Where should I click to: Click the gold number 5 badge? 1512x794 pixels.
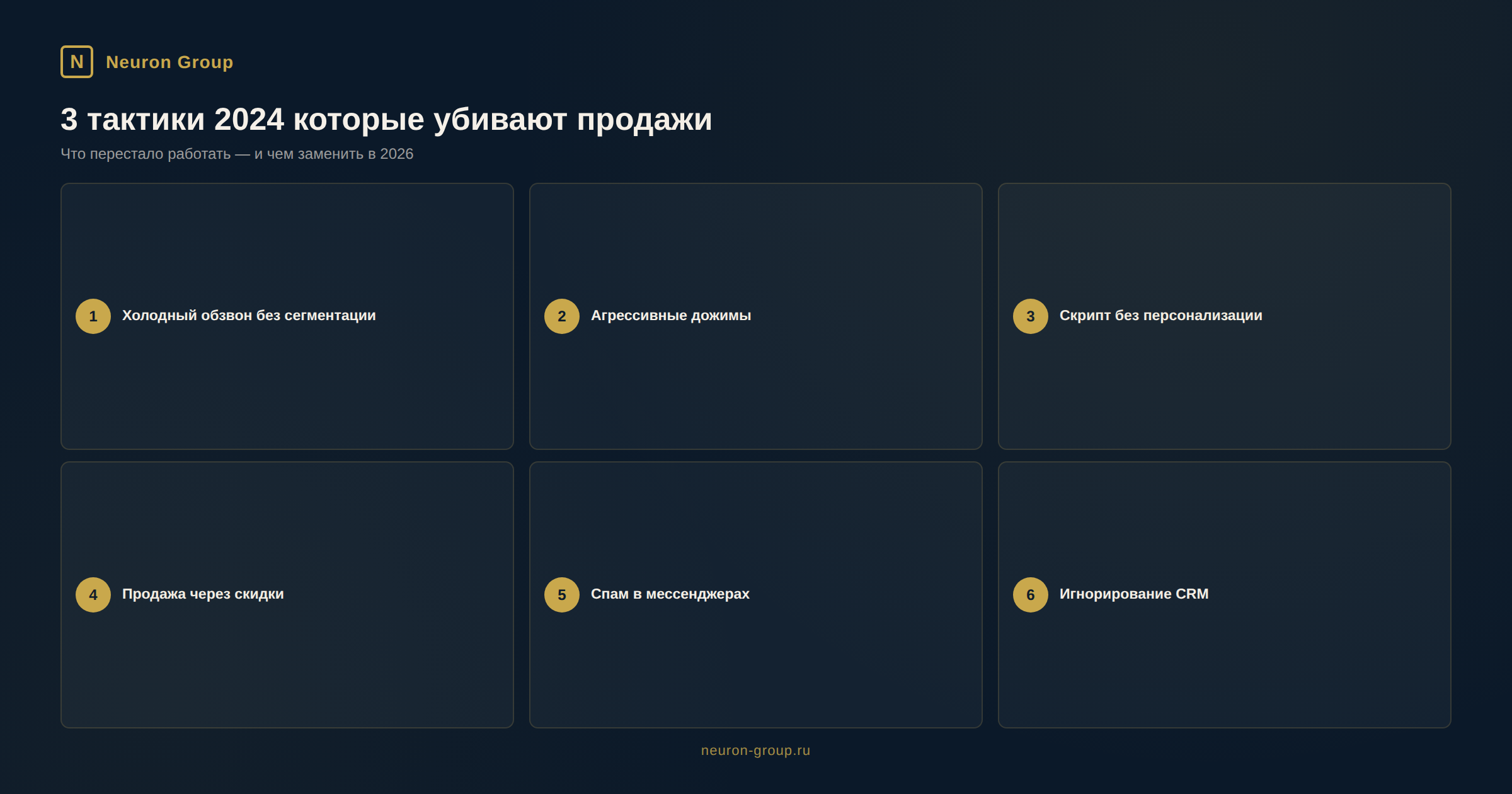click(x=562, y=595)
